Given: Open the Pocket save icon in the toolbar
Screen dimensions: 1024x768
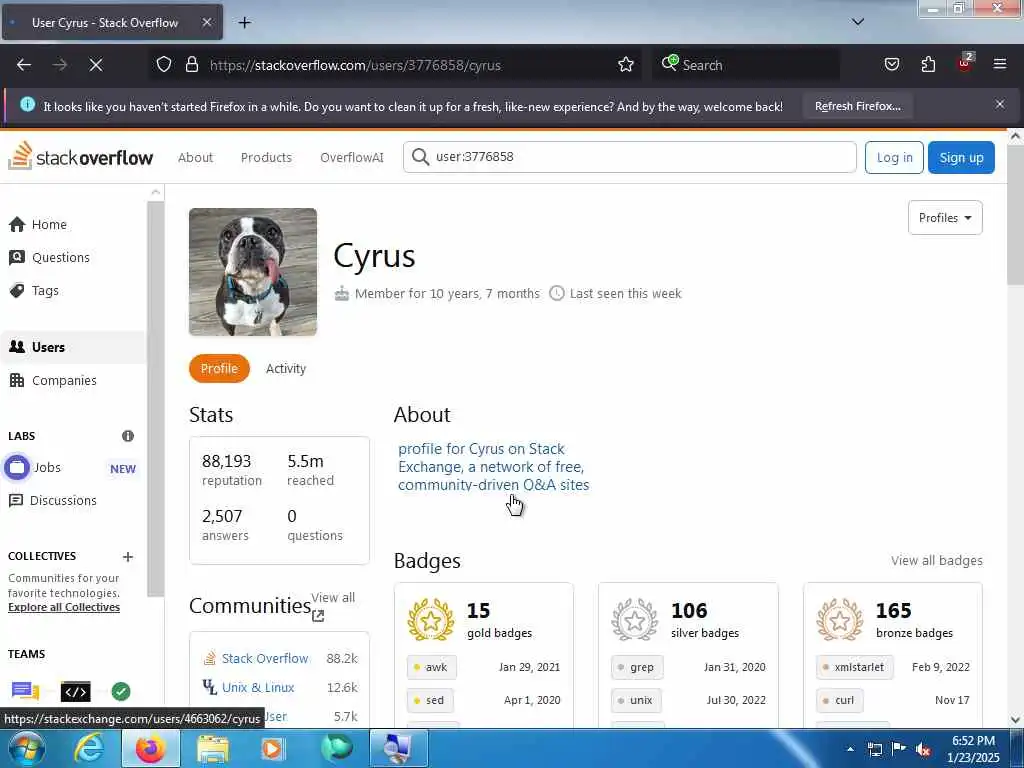Looking at the screenshot, I should [891, 64].
